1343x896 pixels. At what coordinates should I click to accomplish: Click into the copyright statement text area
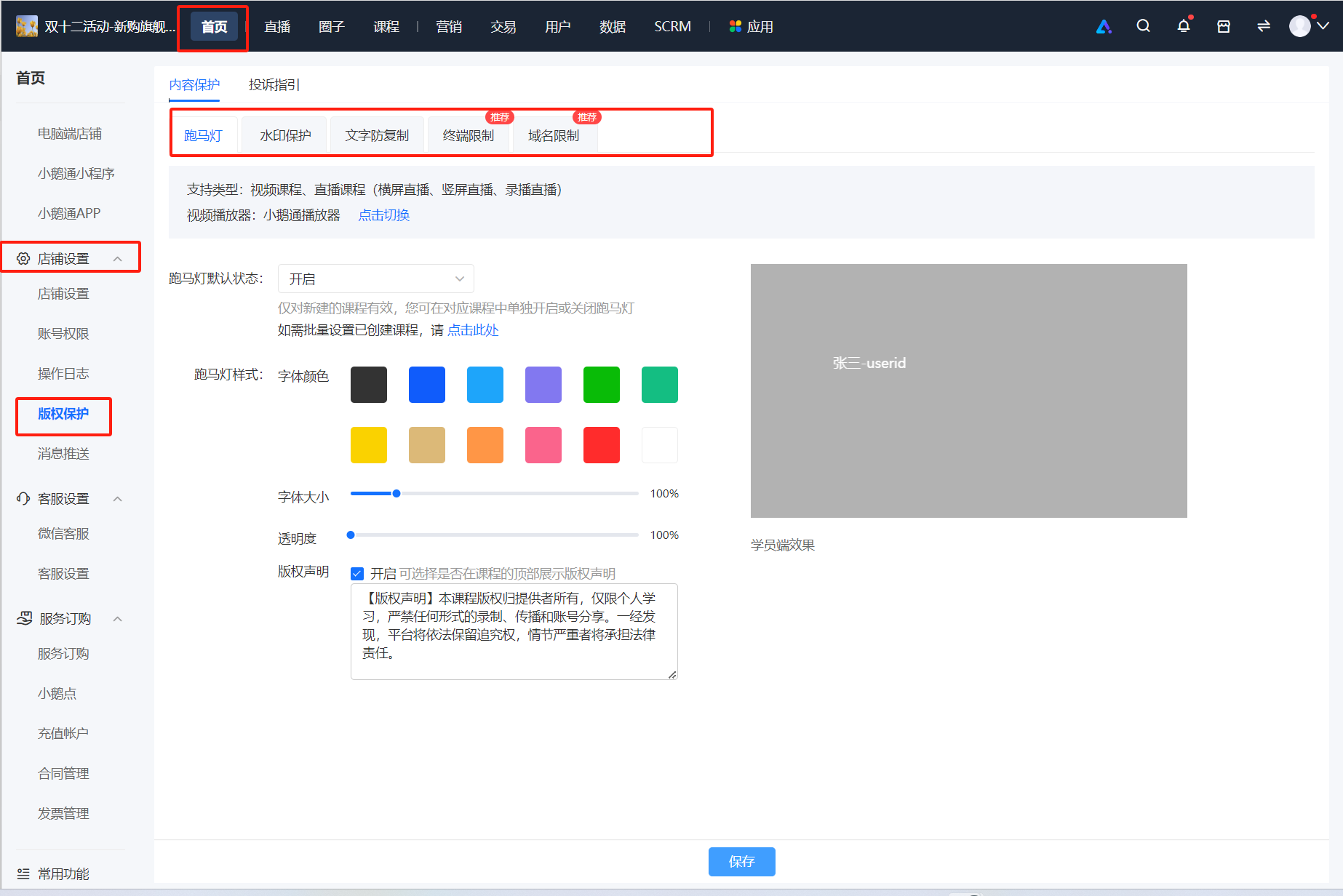[x=514, y=631]
